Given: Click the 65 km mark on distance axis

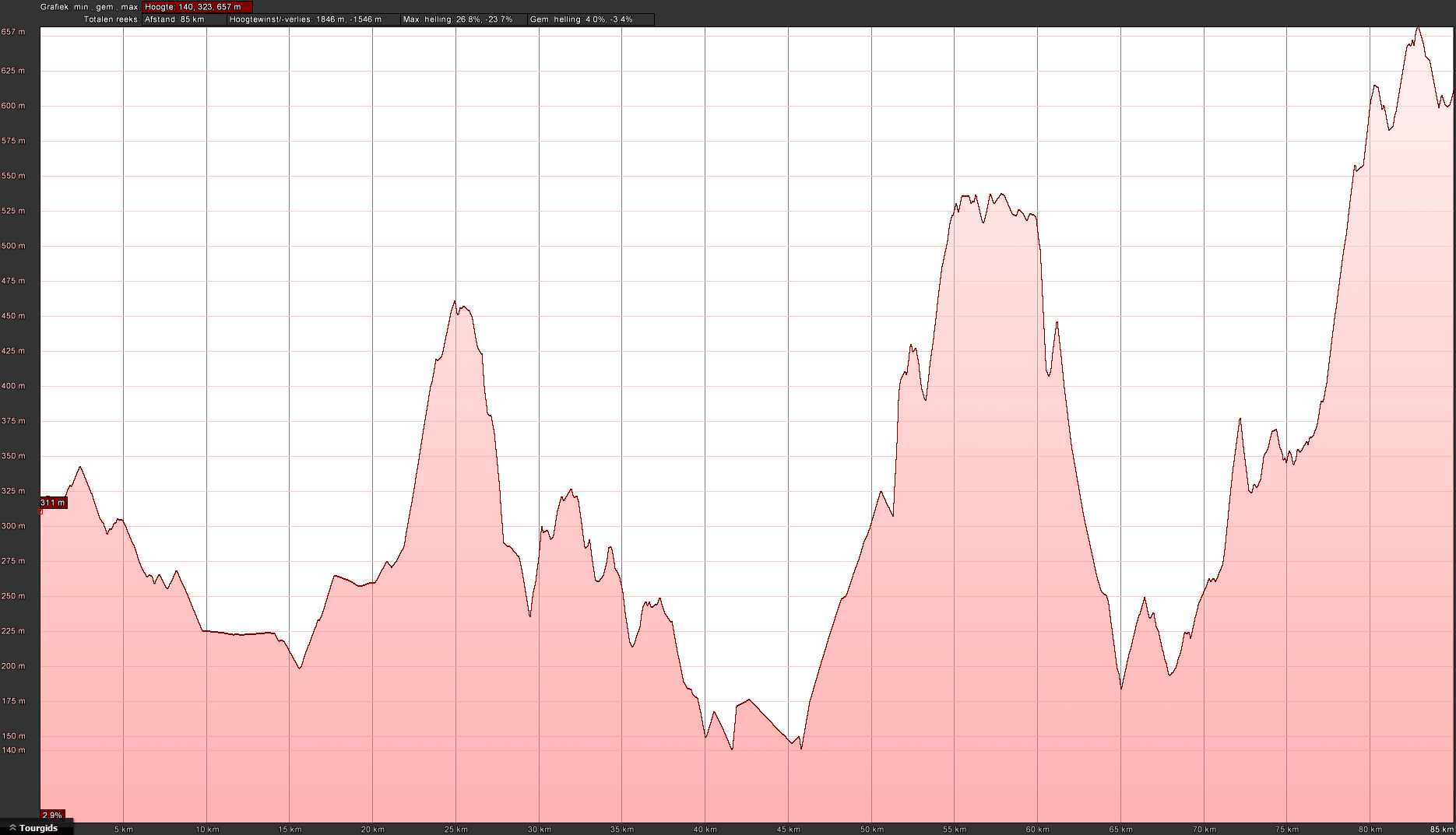Looking at the screenshot, I should [x=1121, y=829].
